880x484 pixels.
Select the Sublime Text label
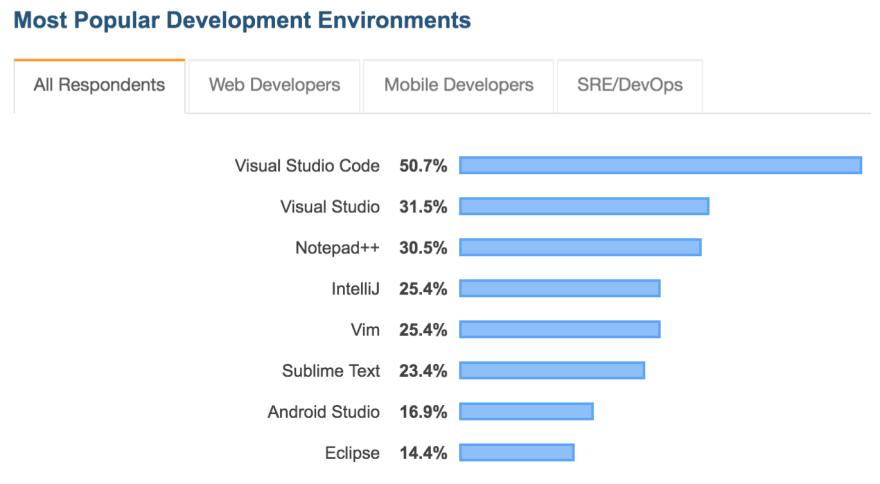point(331,371)
